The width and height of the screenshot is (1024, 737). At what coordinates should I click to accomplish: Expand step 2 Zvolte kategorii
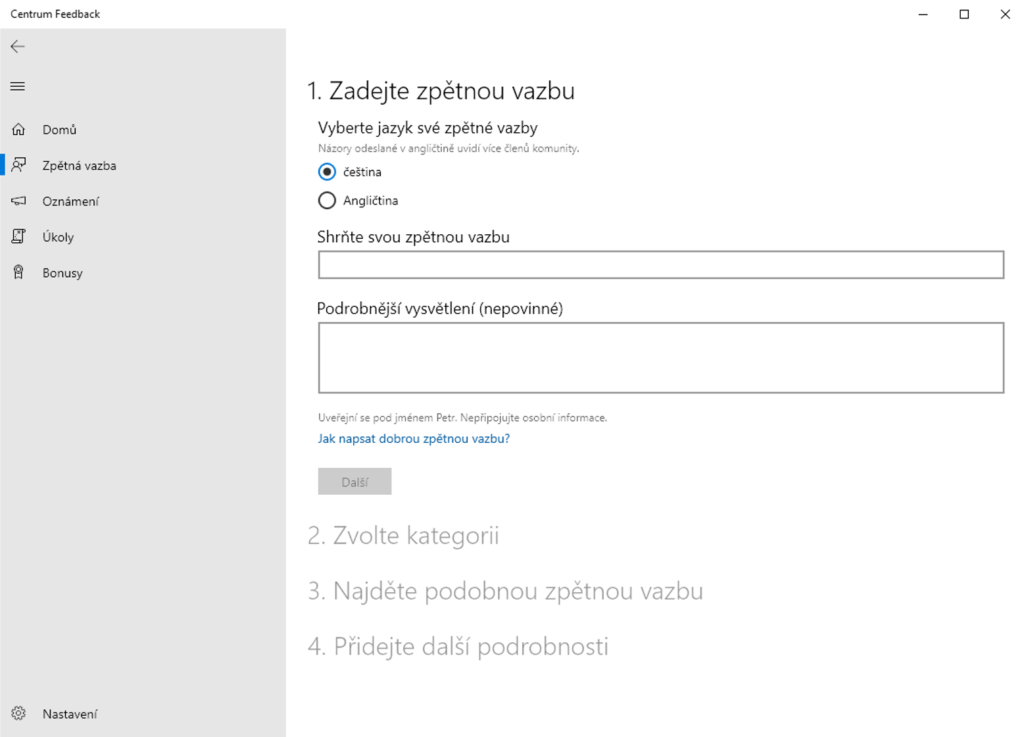coord(403,536)
